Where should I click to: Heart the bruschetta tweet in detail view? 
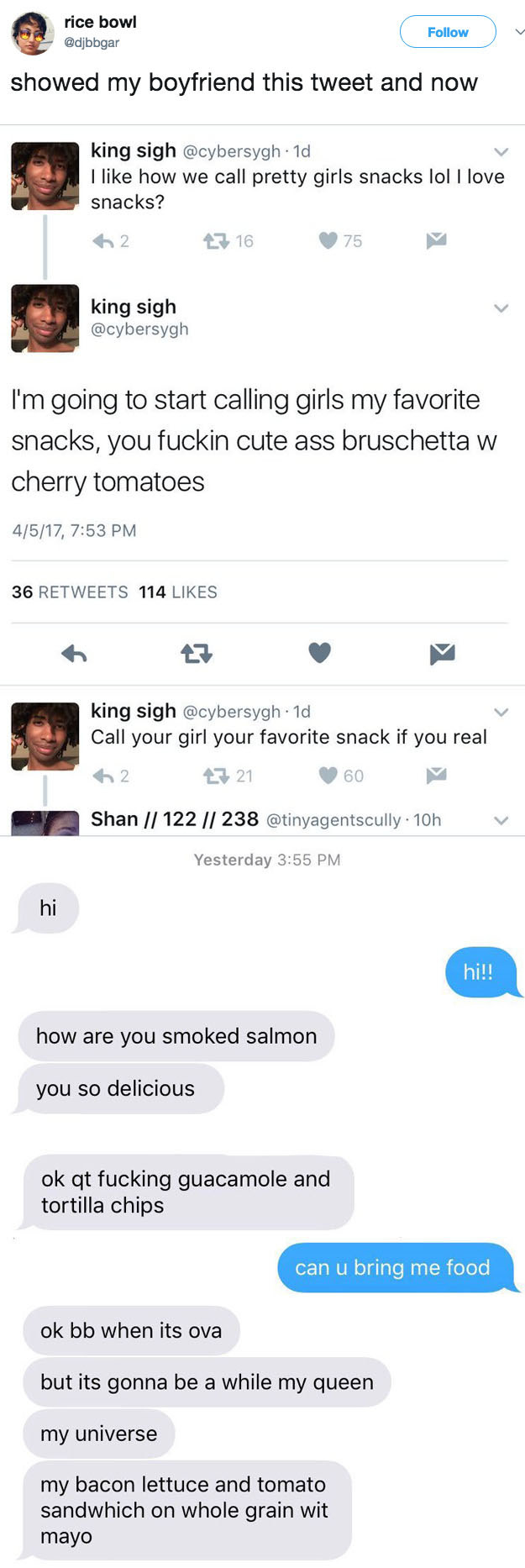(x=320, y=653)
